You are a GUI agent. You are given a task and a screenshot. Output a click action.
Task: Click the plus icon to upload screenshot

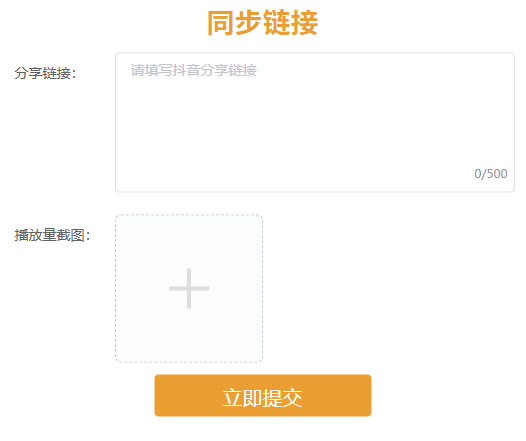(x=189, y=288)
